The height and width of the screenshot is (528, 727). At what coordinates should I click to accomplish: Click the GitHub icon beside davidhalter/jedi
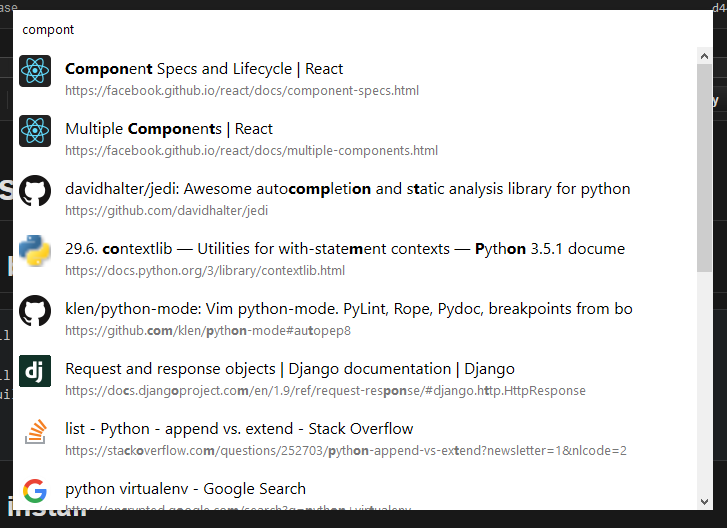35,190
